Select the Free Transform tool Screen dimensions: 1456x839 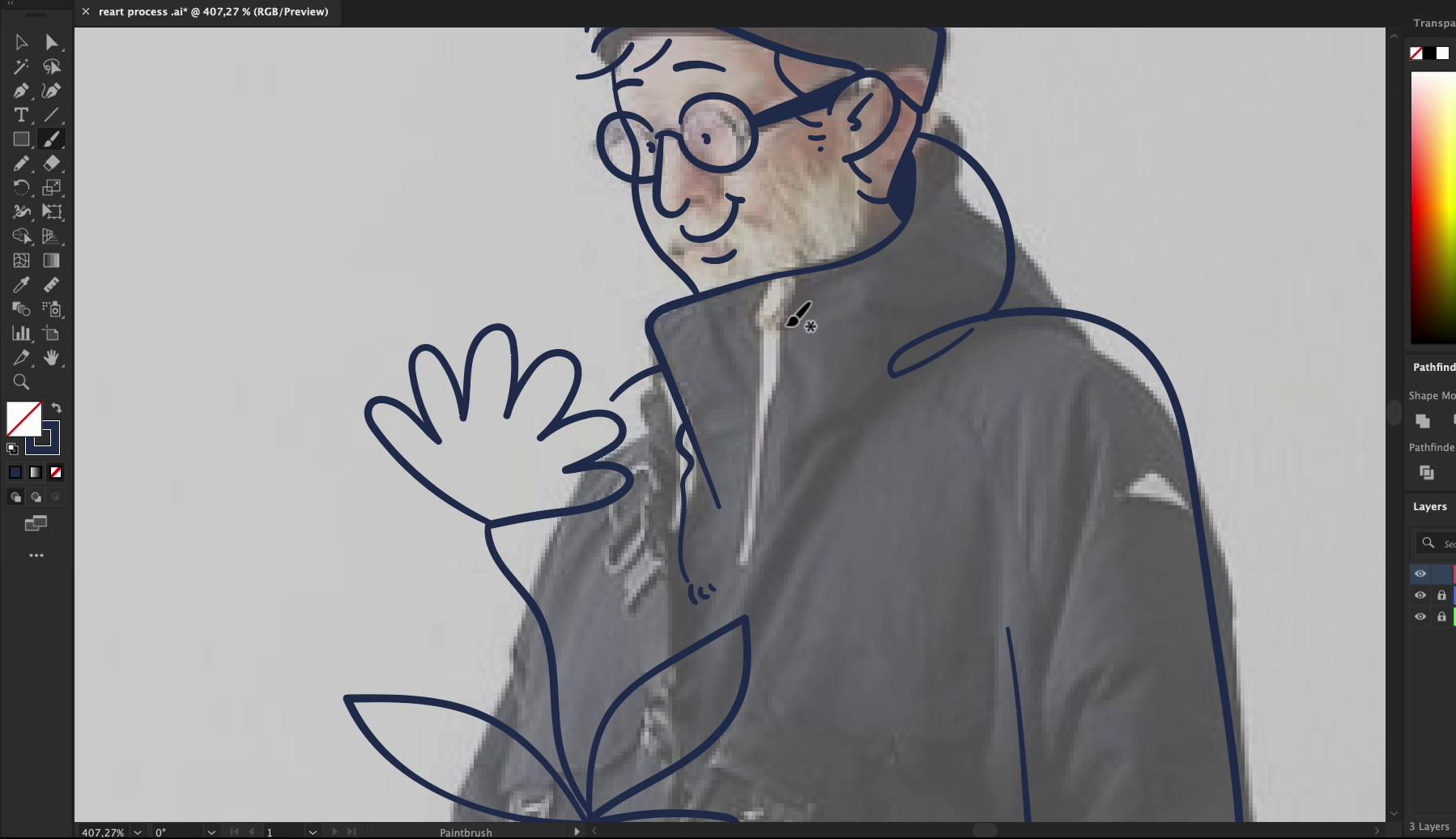coord(52,212)
